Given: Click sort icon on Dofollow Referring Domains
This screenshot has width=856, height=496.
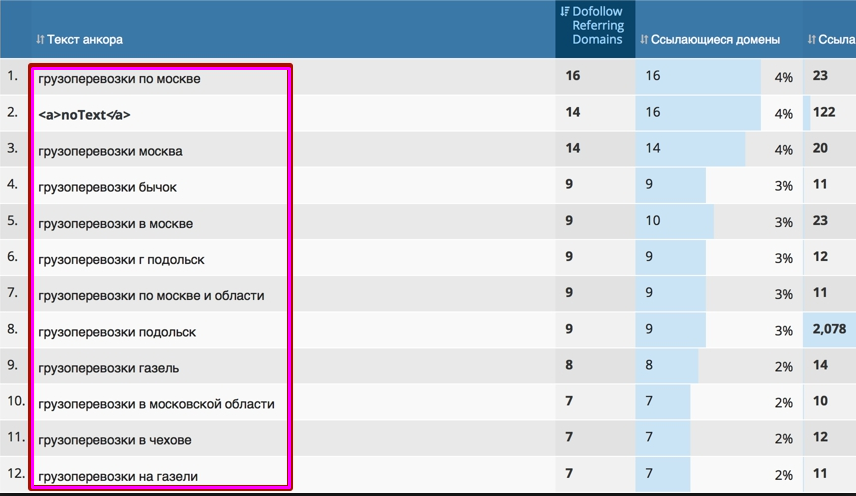Looking at the screenshot, I should coord(565,12).
